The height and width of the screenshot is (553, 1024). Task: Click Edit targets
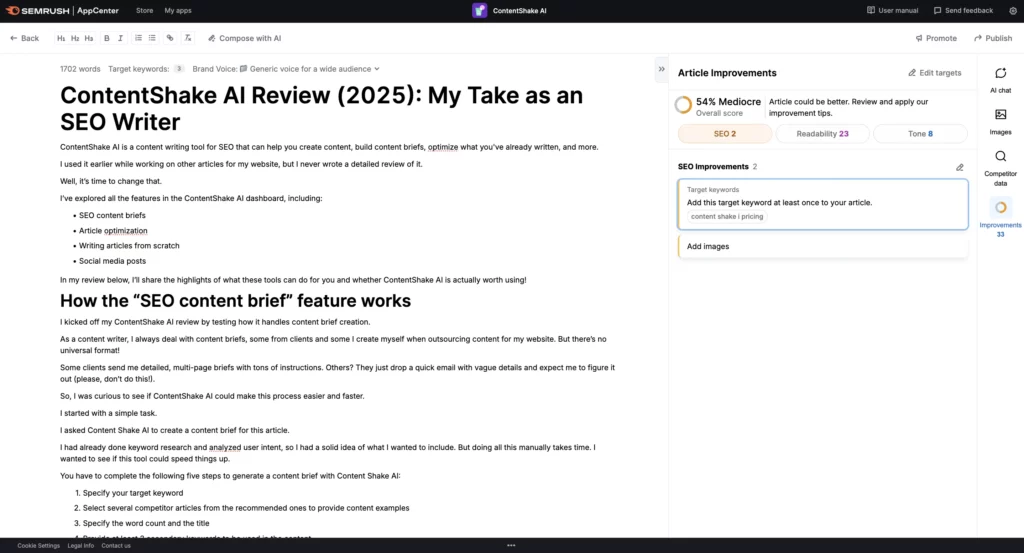[935, 73]
